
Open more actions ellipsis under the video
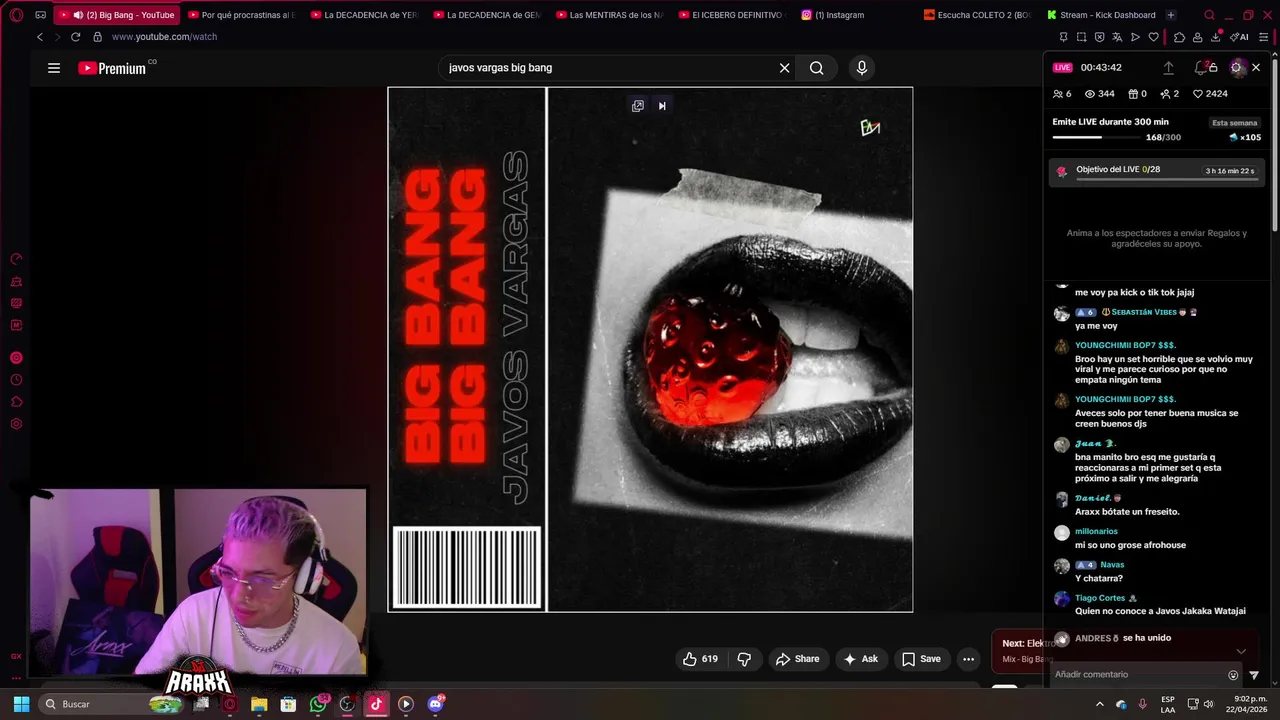pyautogui.click(x=968, y=659)
